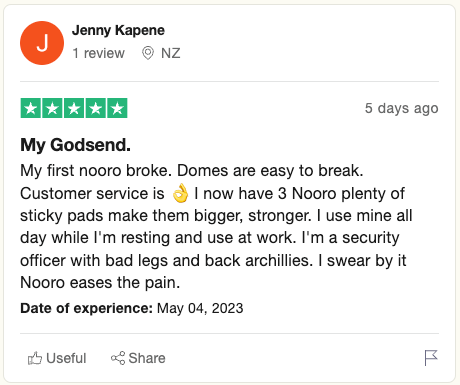The image size is (460, 385).
Task: Mark review as Useful
Action: coord(57,358)
